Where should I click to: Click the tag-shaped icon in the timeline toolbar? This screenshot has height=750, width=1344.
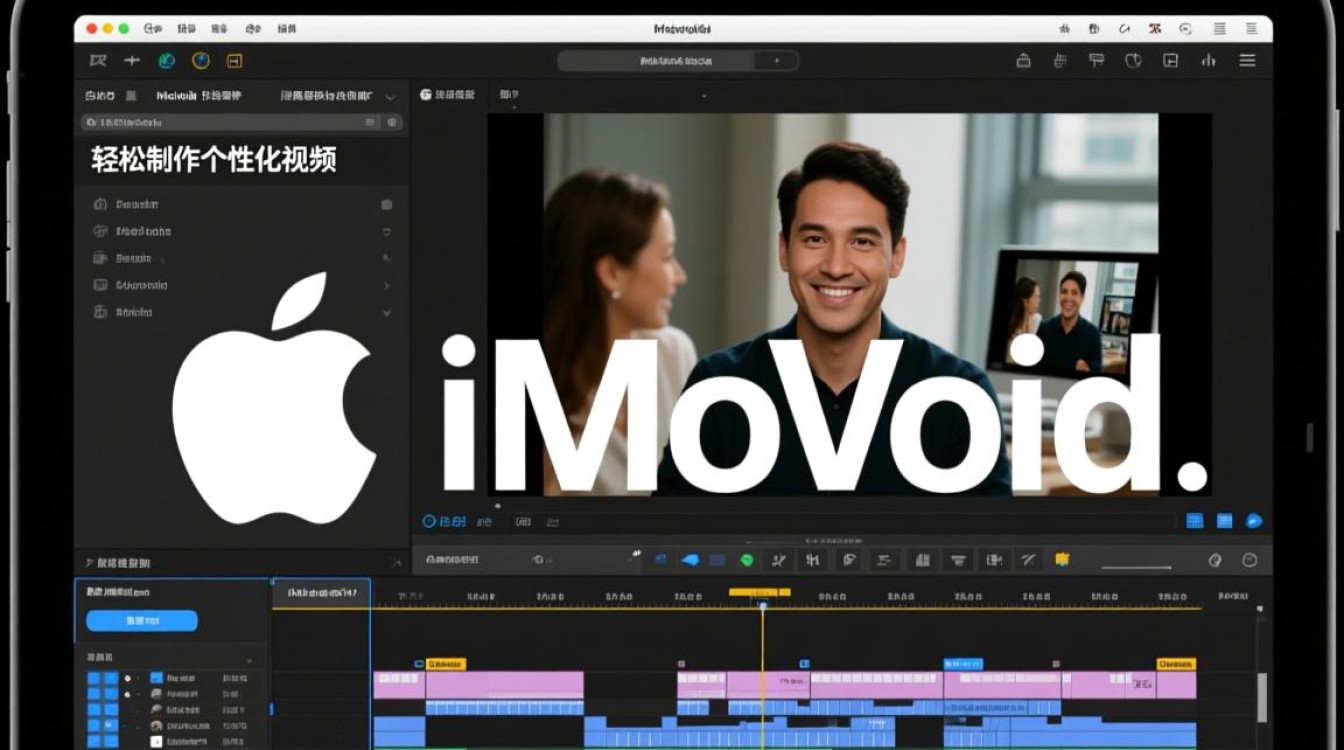[x=848, y=560]
